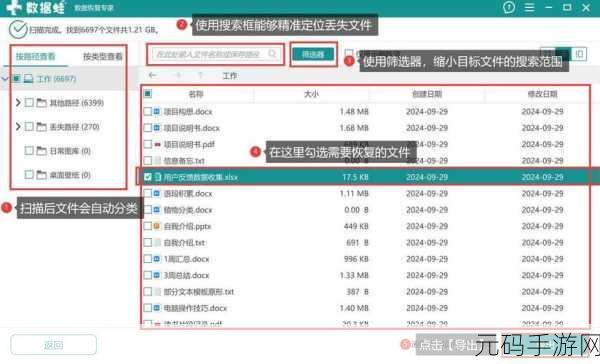The image size is (600, 364).
Task: Sort by the creation date column header
Action: pyautogui.click(x=427, y=94)
